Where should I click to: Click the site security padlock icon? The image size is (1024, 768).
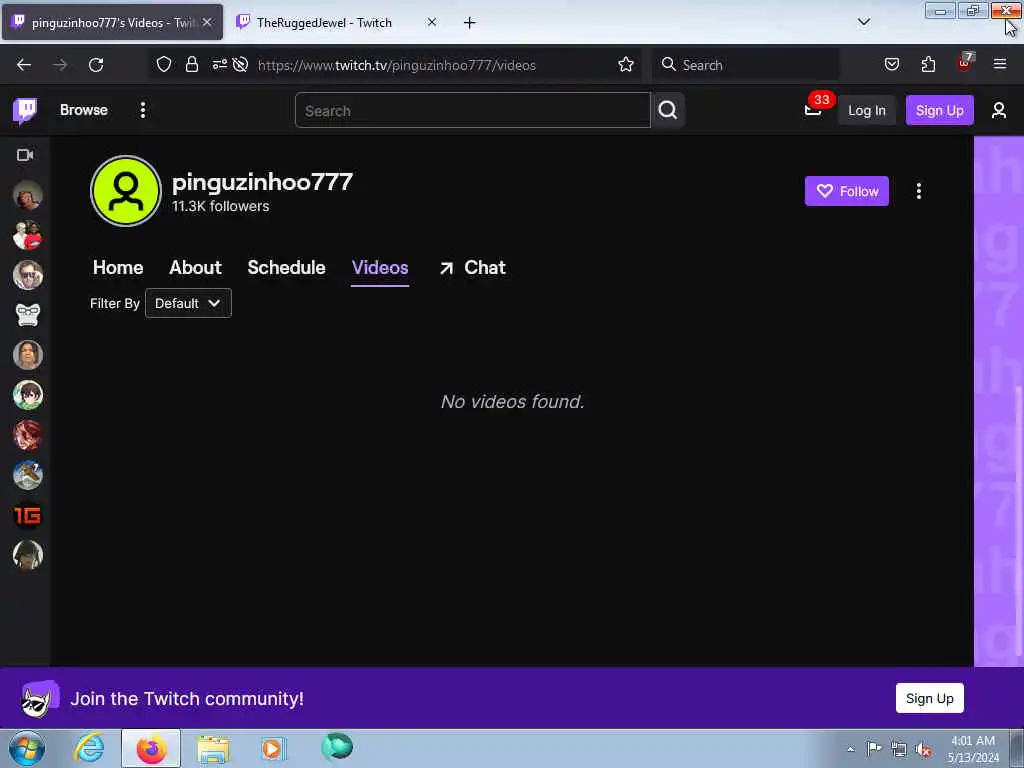[191, 65]
